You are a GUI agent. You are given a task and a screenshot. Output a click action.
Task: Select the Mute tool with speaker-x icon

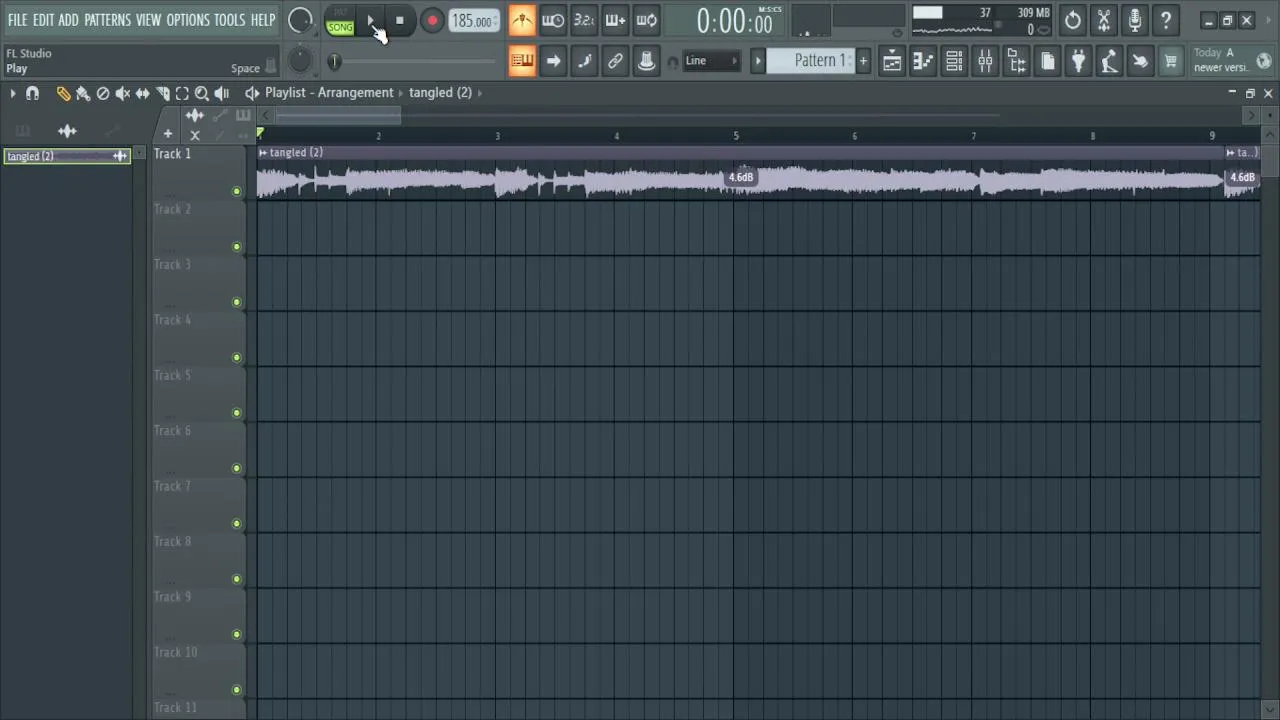pyautogui.click(x=123, y=93)
